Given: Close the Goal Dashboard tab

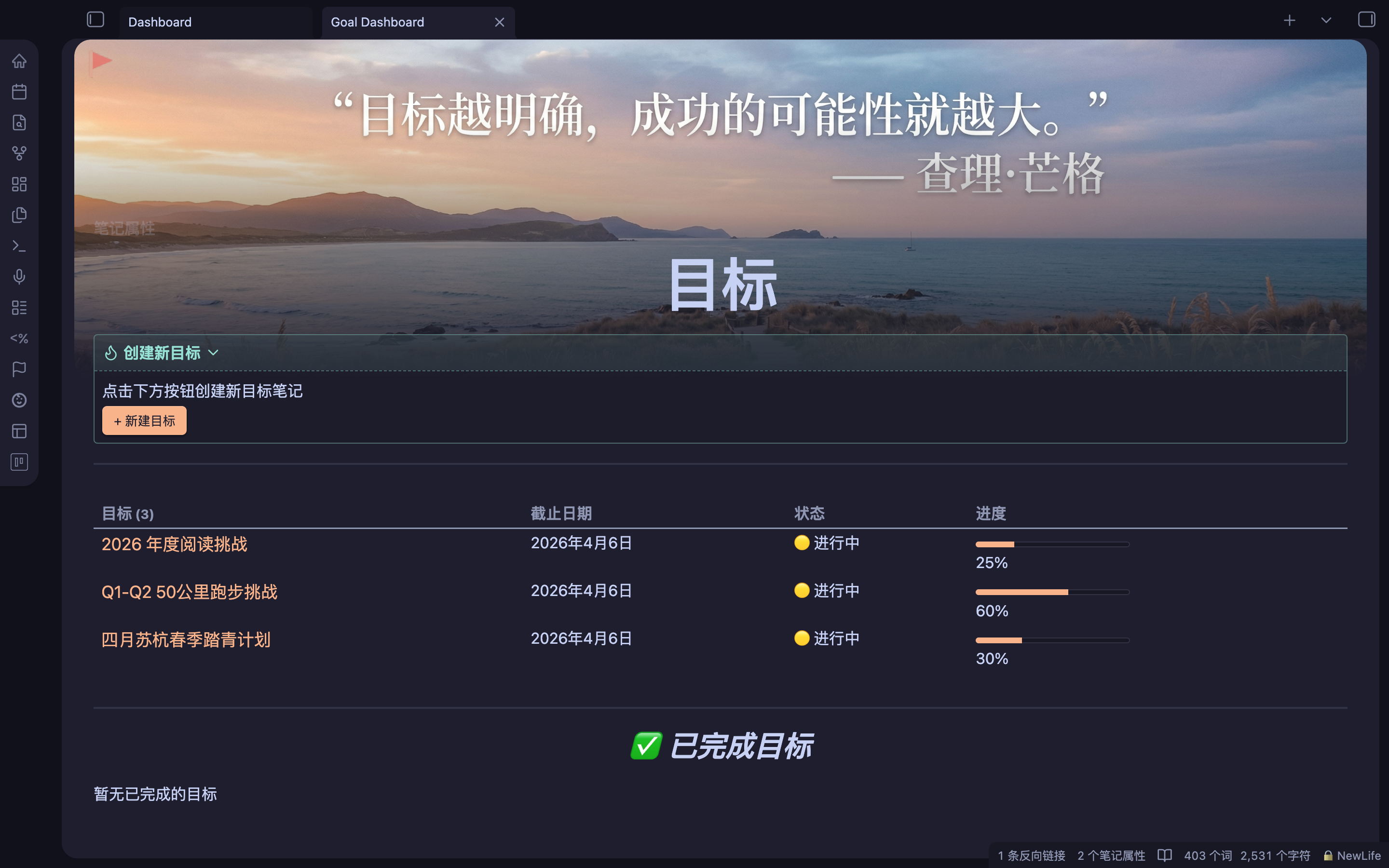Looking at the screenshot, I should tap(499, 22).
